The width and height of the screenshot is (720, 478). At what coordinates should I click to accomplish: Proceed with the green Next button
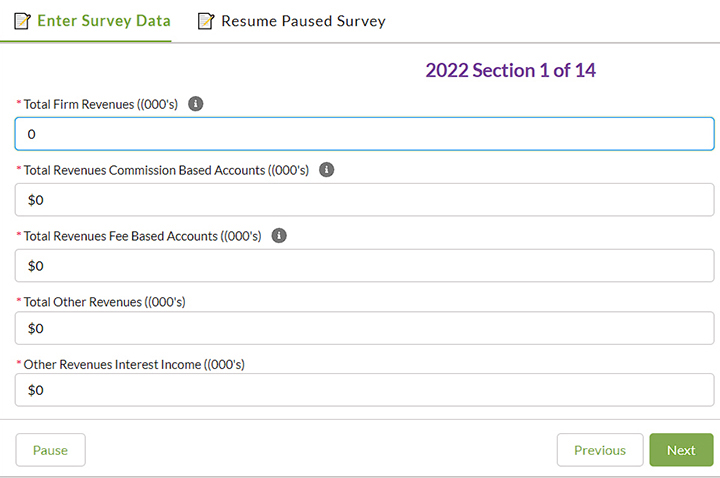click(x=681, y=450)
